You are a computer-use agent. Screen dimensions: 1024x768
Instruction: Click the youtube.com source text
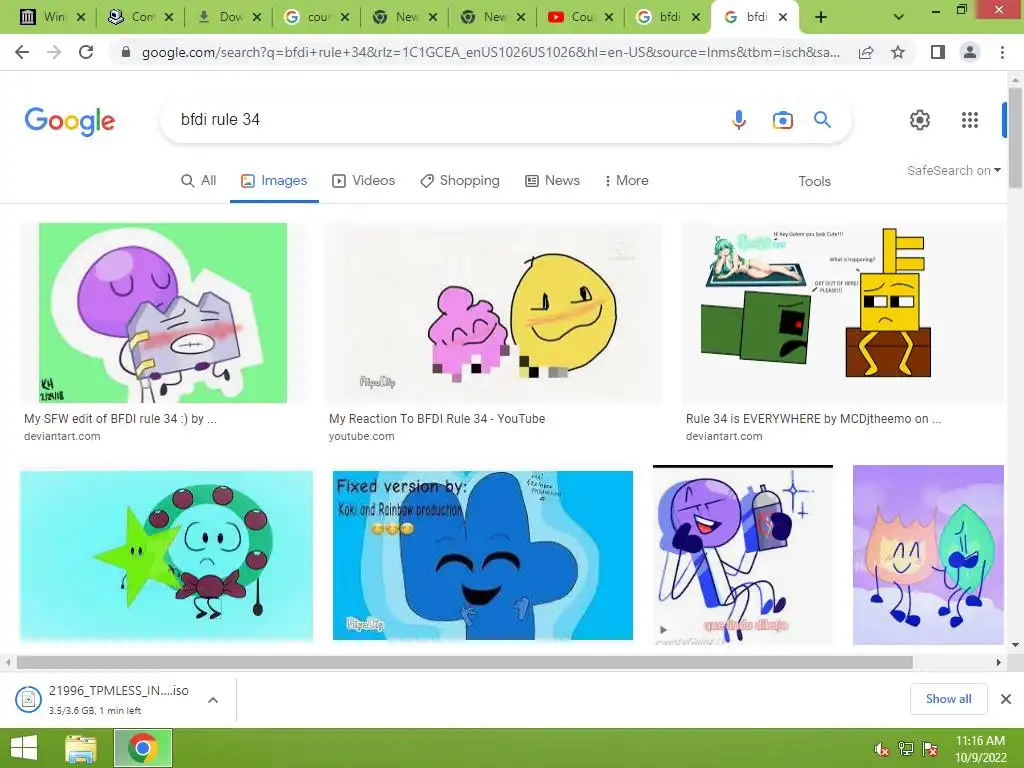tap(361, 436)
